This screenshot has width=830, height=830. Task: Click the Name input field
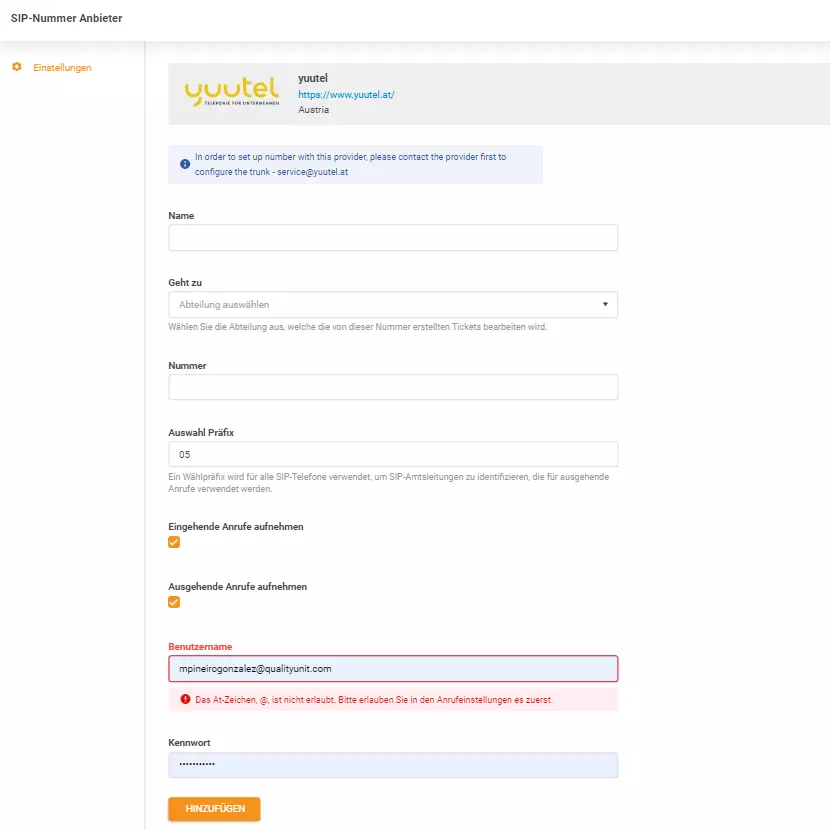[390, 237]
